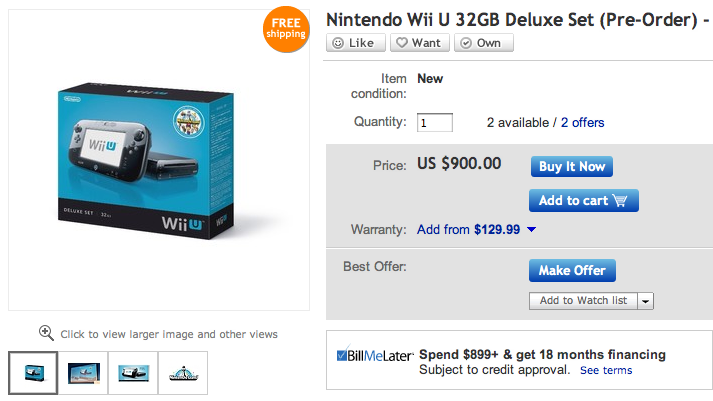The image size is (713, 401).
Task: Select the second product thumbnail
Action: (x=83, y=373)
